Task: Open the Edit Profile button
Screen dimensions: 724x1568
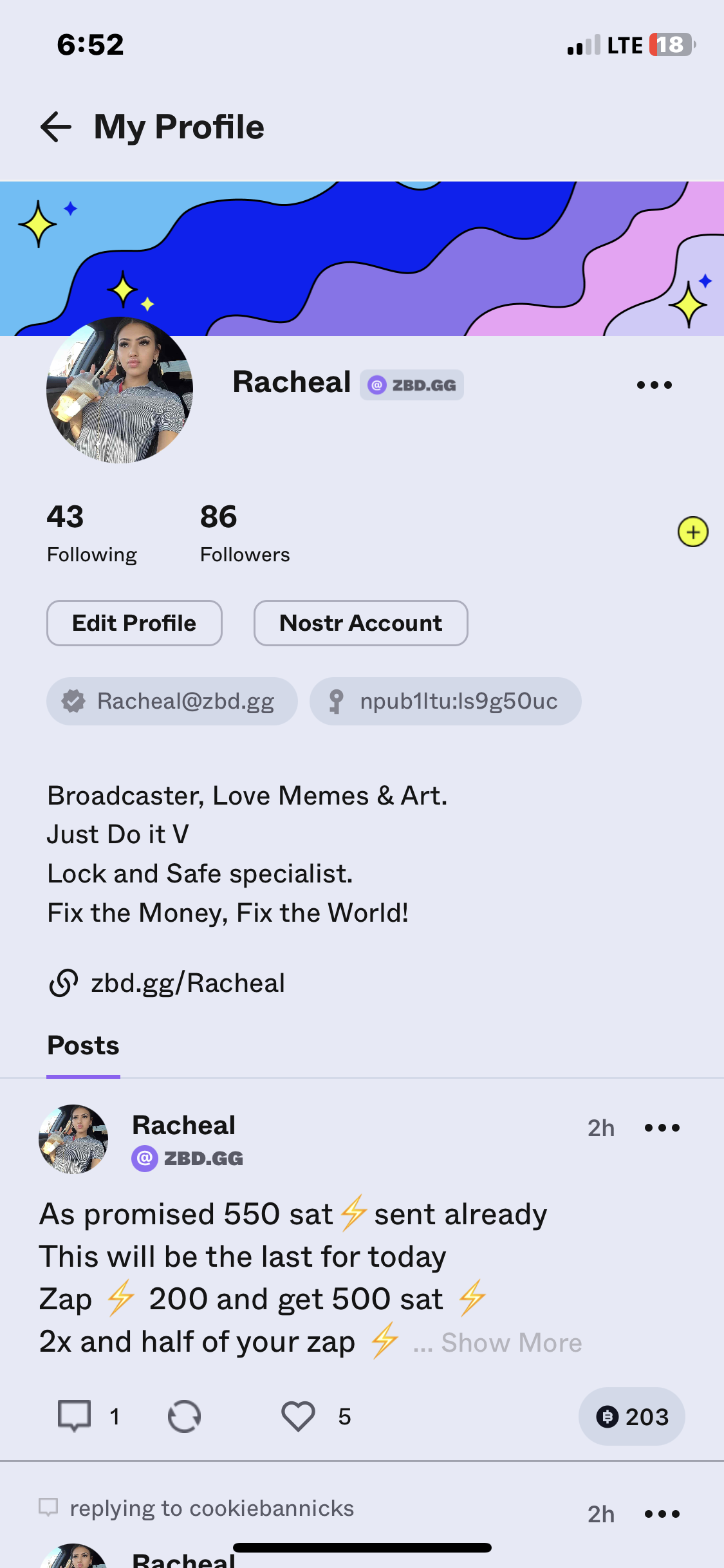Action: coord(135,623)
